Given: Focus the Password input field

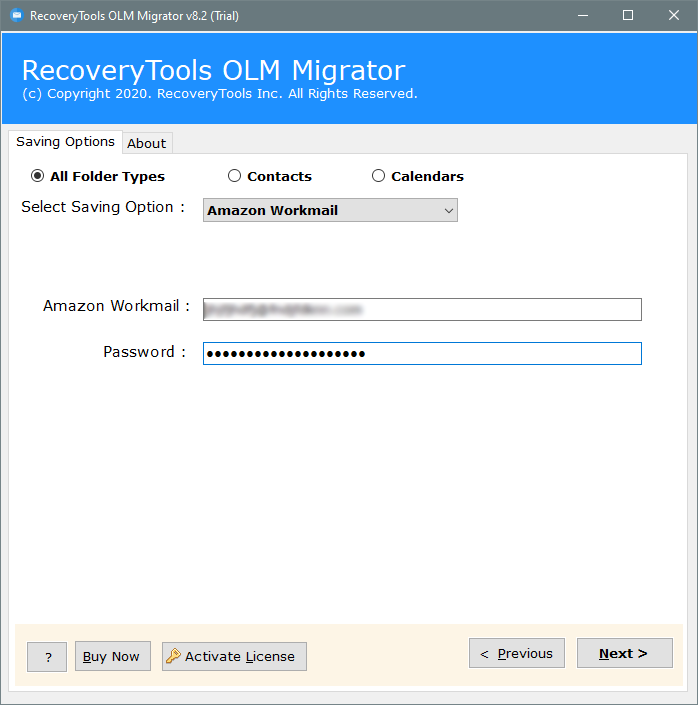Looking at the screenshot, I should [x=422, y=353].
